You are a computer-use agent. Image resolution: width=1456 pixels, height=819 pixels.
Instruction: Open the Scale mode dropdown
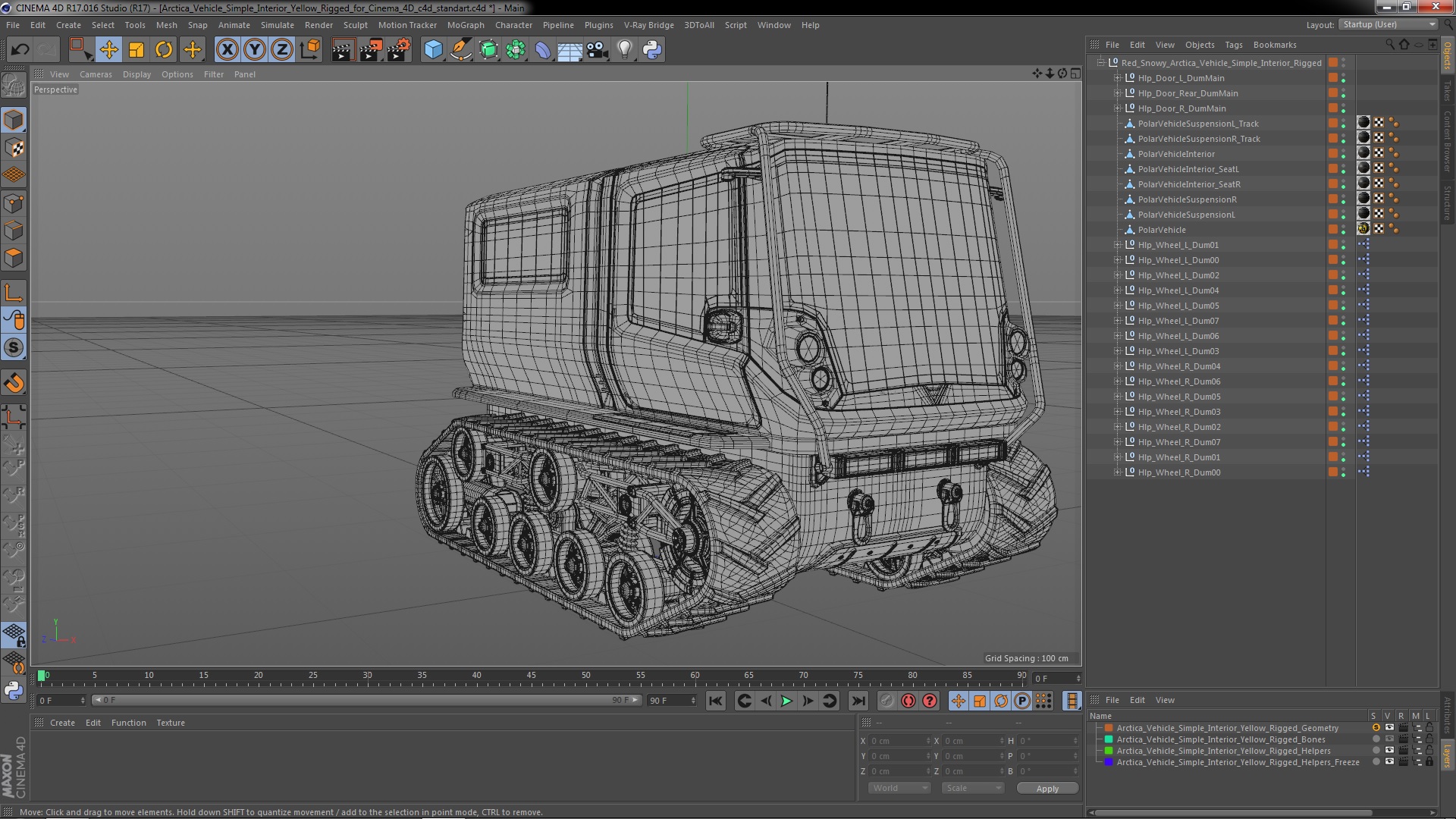973,788
